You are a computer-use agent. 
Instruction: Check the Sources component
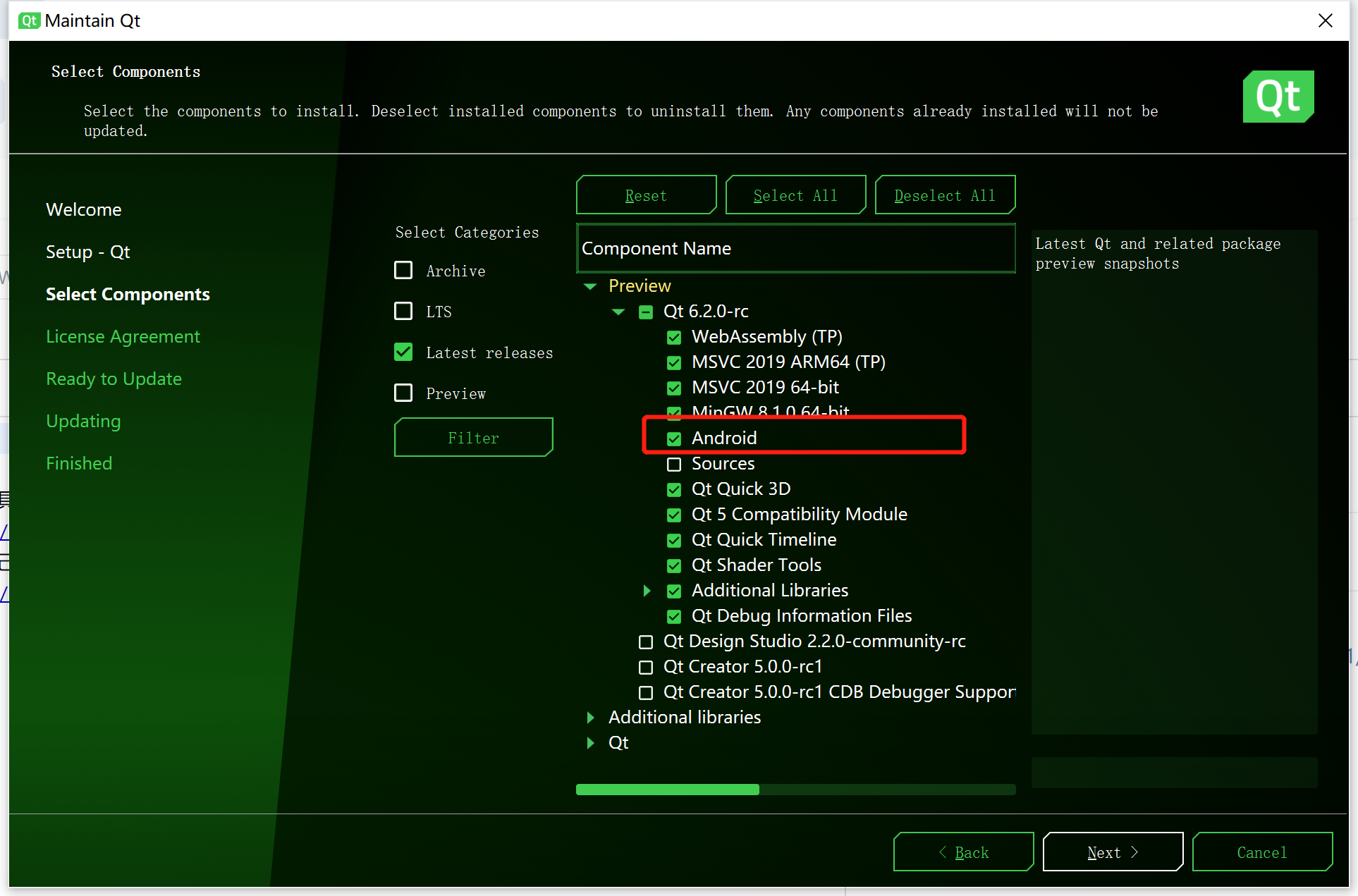tap(674, 464)
